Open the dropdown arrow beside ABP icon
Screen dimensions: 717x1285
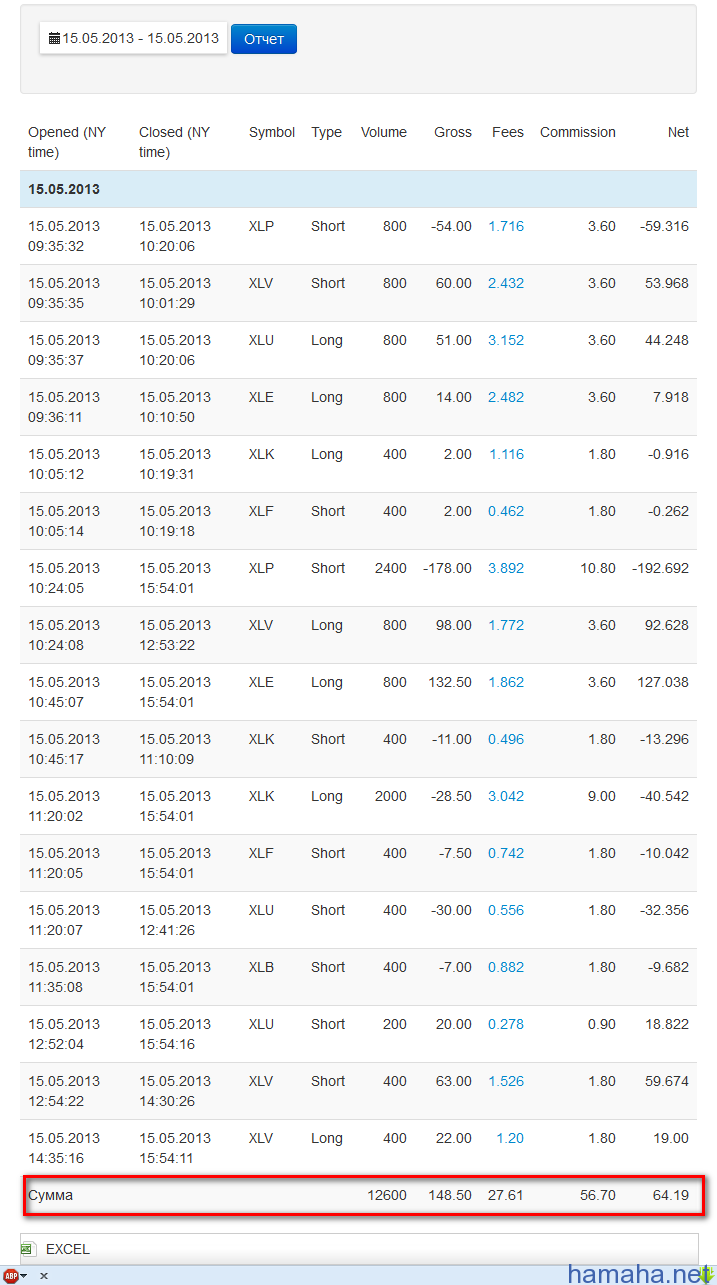(24, 1277)
